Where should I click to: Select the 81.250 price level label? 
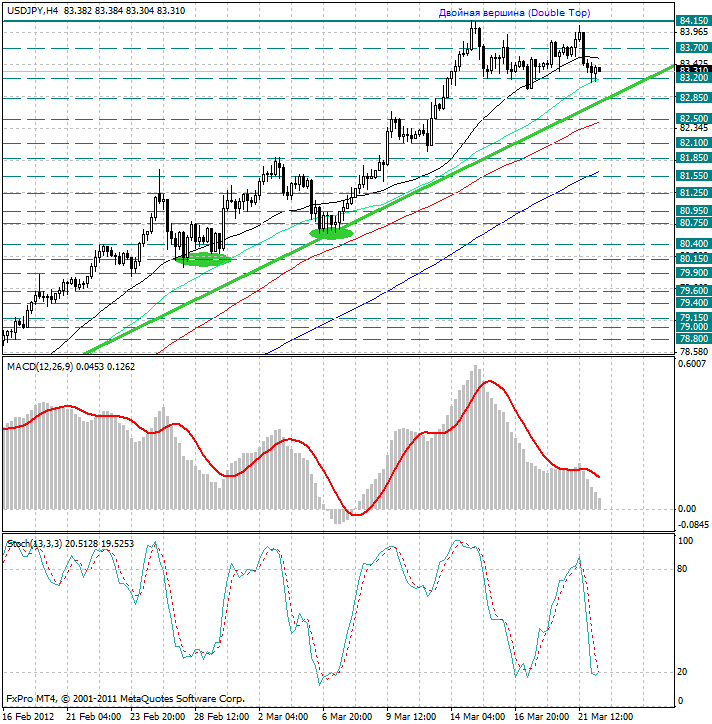click(694, 193)
